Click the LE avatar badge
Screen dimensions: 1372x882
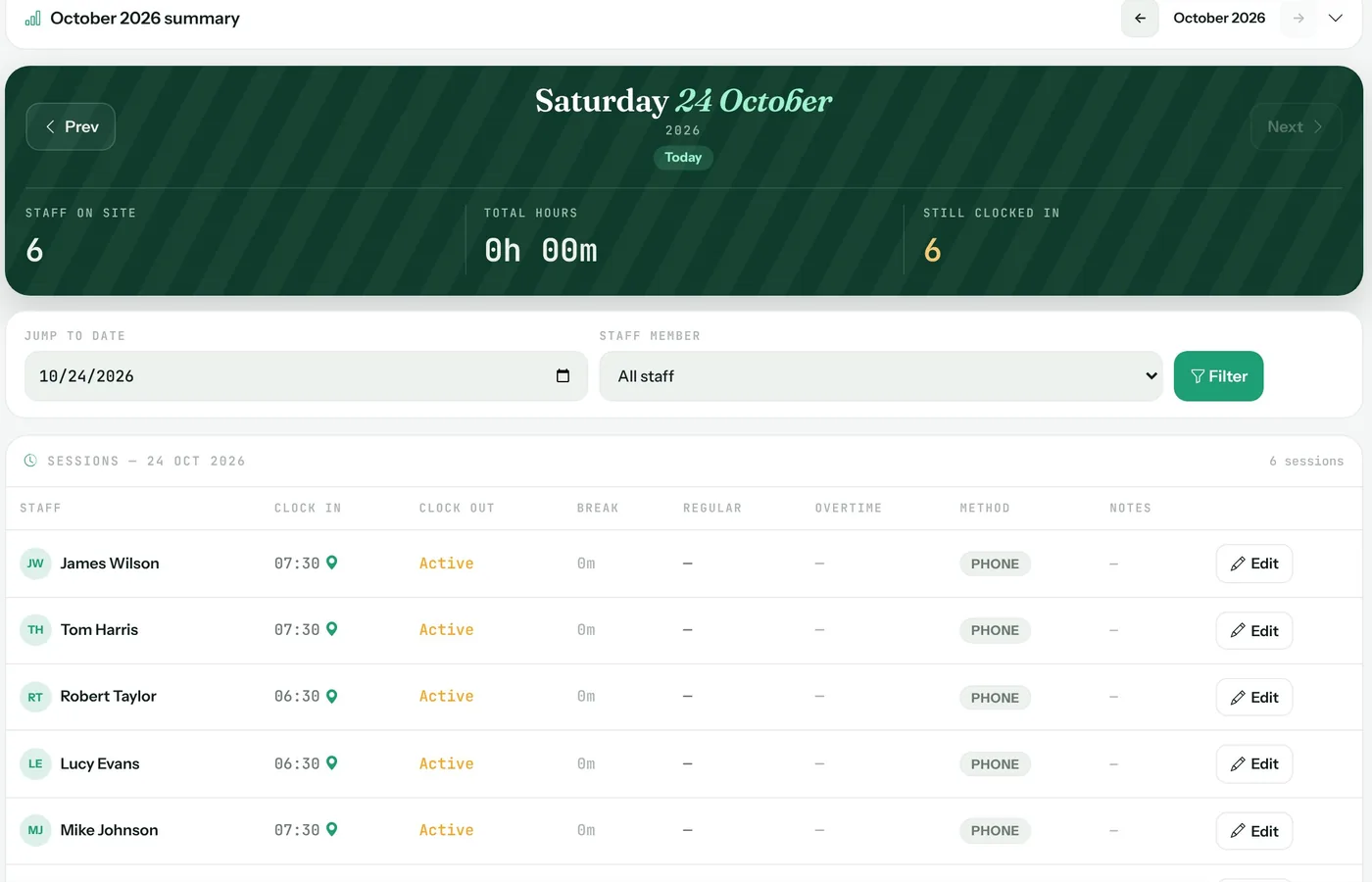tap(35, 763)
